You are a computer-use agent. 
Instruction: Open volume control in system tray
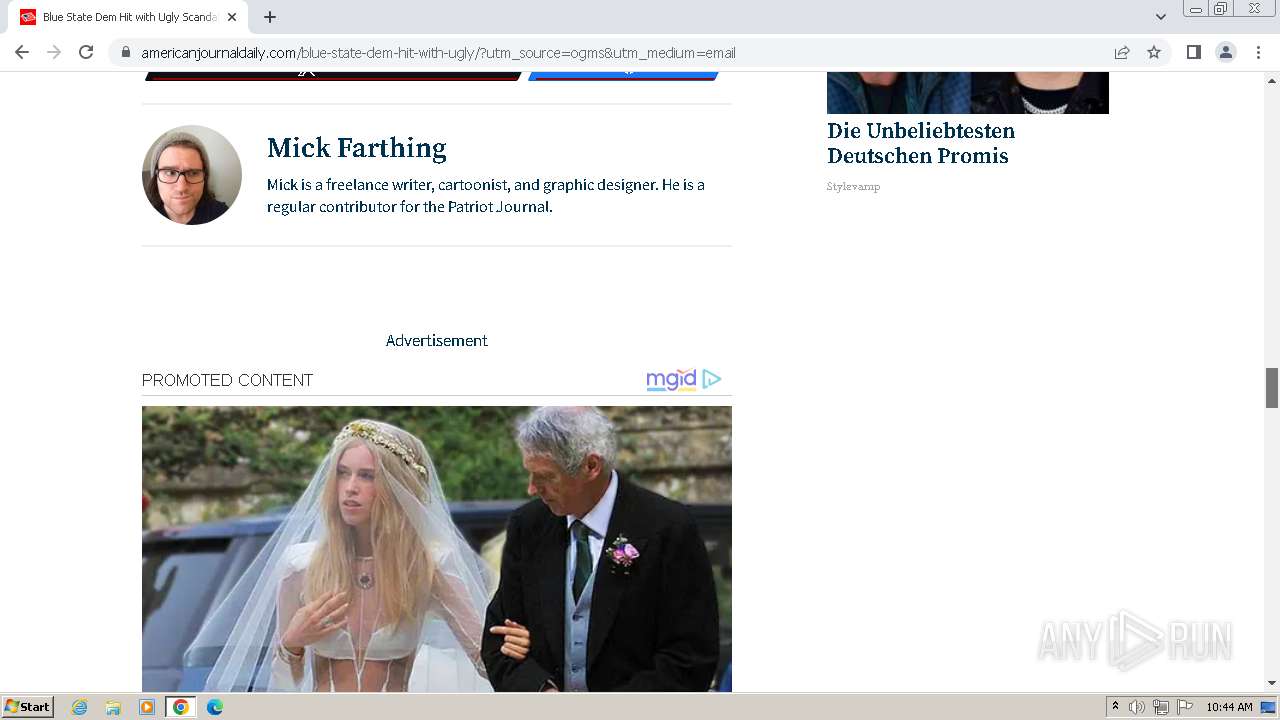point(1137,707)
